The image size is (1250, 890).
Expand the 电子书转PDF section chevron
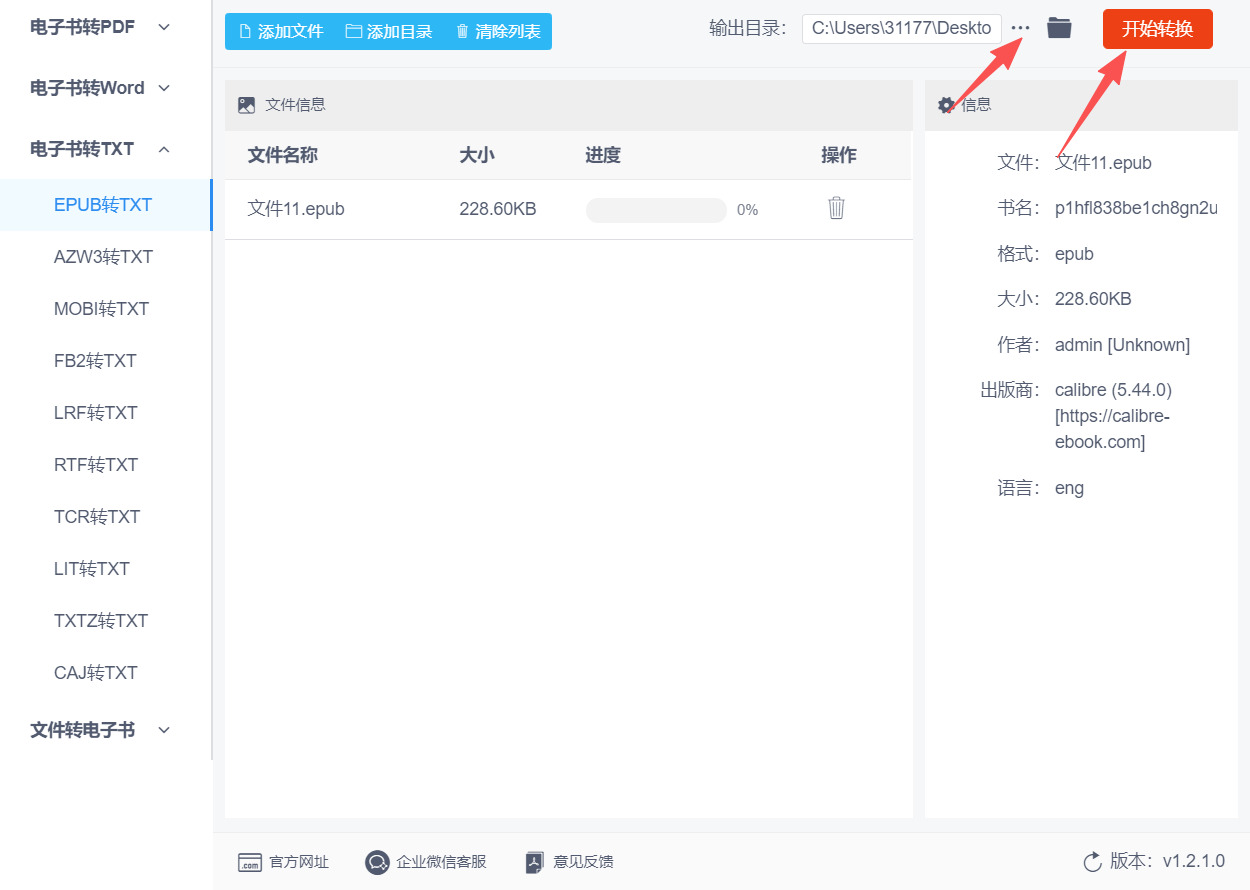click(164, 27)
